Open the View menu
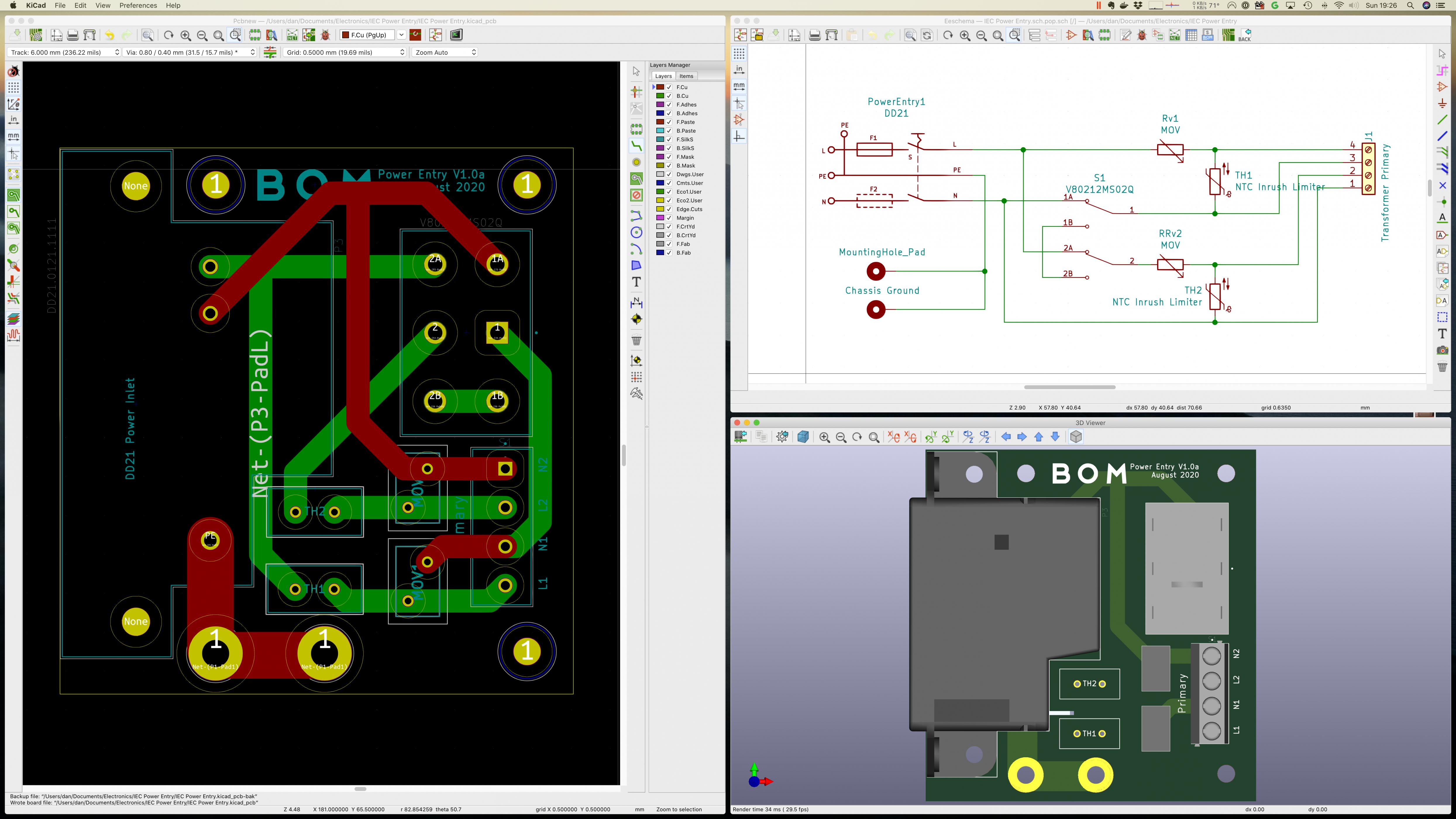Image resolution: width=1456 pixels, height=819 pixels. click(x=103, y=5)
